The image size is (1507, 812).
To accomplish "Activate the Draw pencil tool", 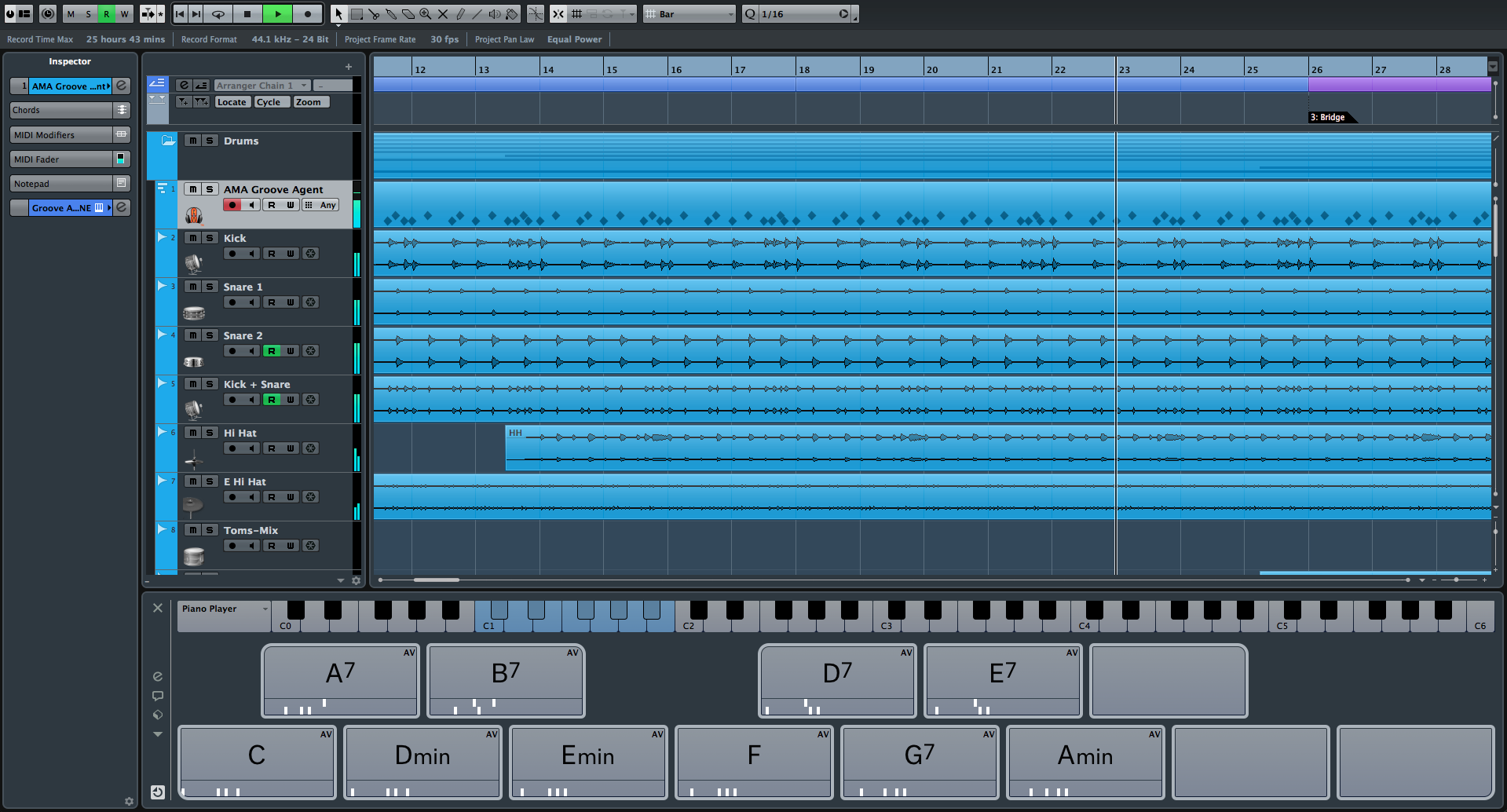I will pos(461,13).
